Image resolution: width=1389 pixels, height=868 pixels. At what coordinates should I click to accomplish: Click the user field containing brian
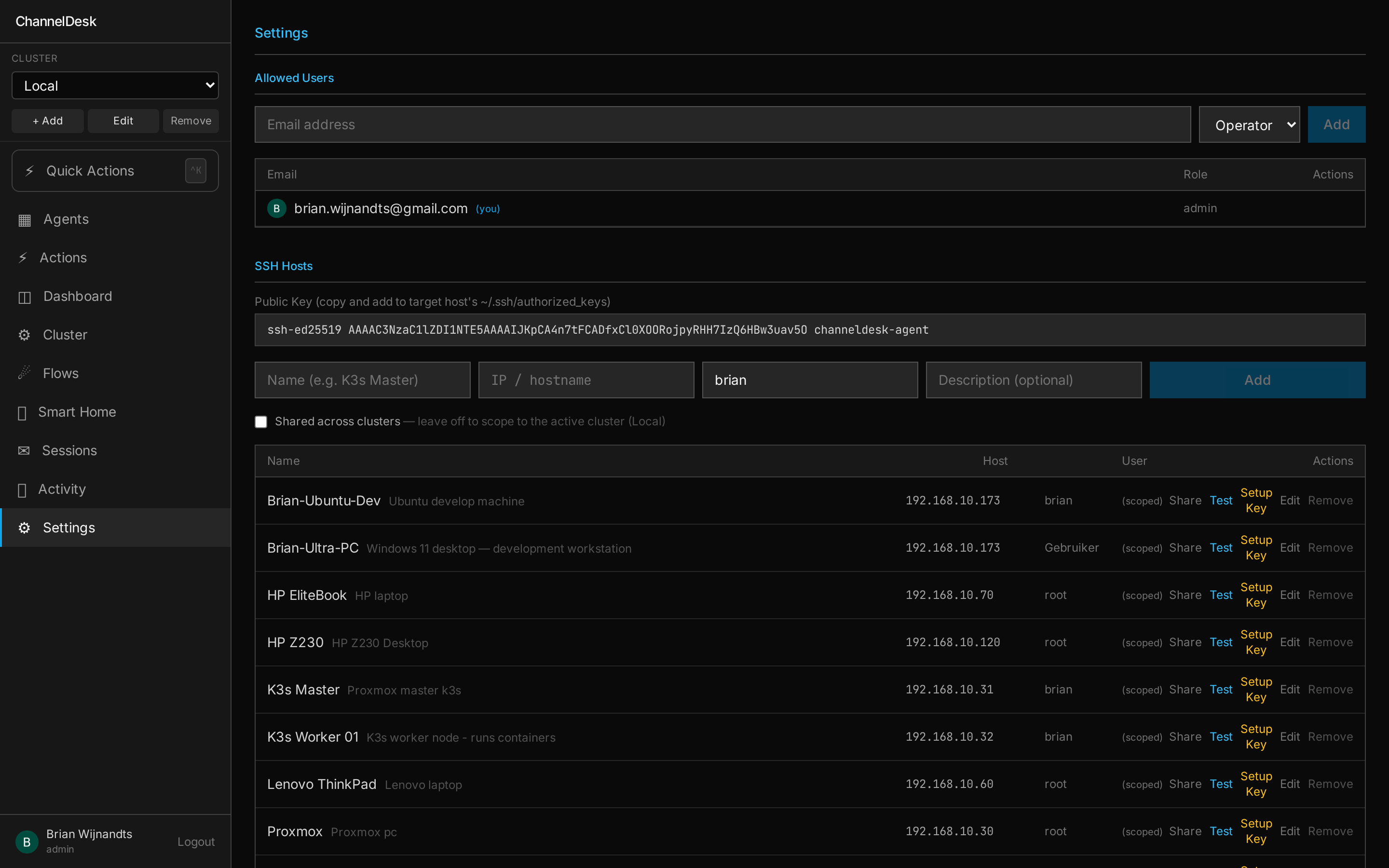[810, 380]
